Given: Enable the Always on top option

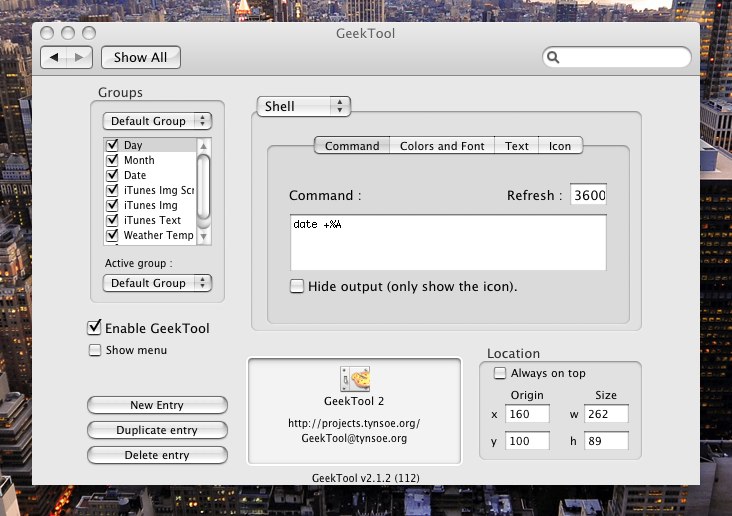Looking at the screenshot, I should pyautogui.click(x=500, y=373).
